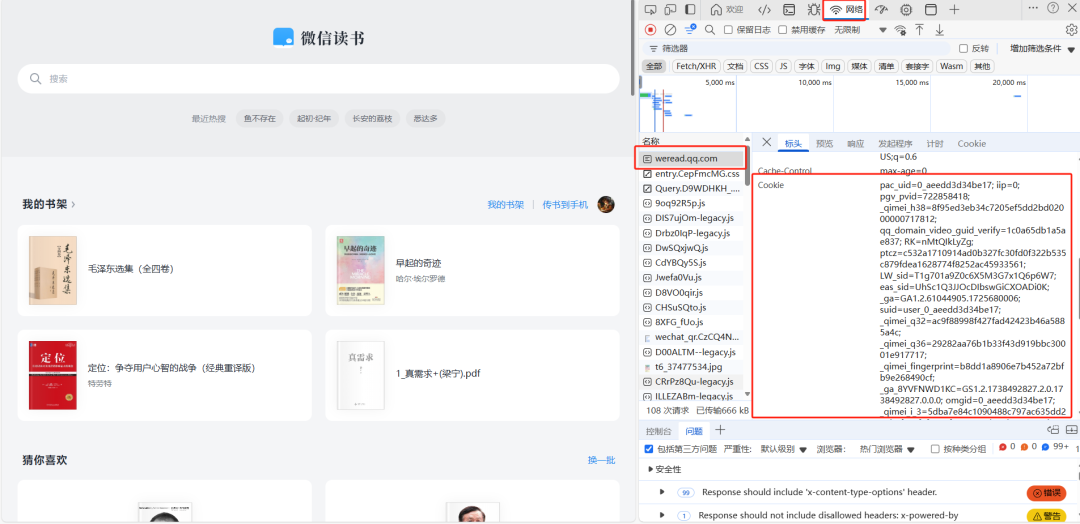Screen dimensions: 1080x524
Task: Open the 增加筛选条件 dropdown
Action: (1041, 48)
